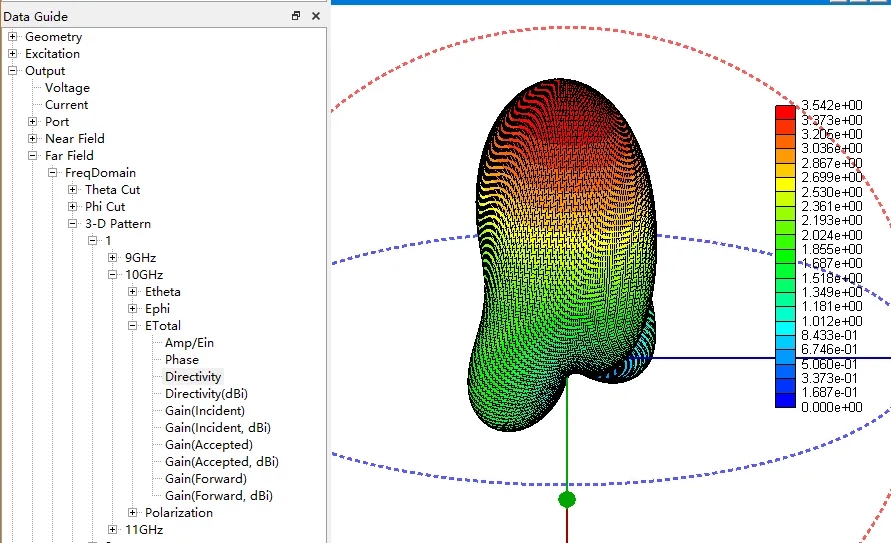Expand the Near Field node
The width and height of the screenshot is (891, 543).
pos(32,139)
